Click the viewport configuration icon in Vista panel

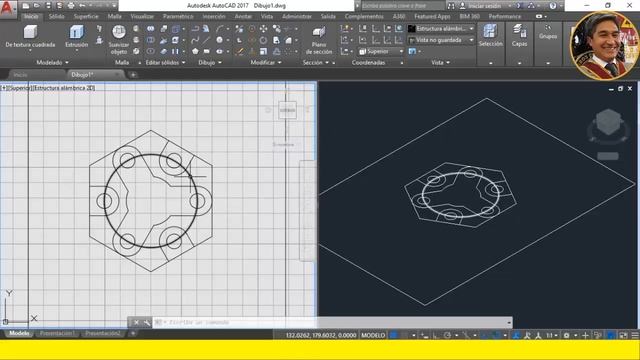[x=412, y=51]
